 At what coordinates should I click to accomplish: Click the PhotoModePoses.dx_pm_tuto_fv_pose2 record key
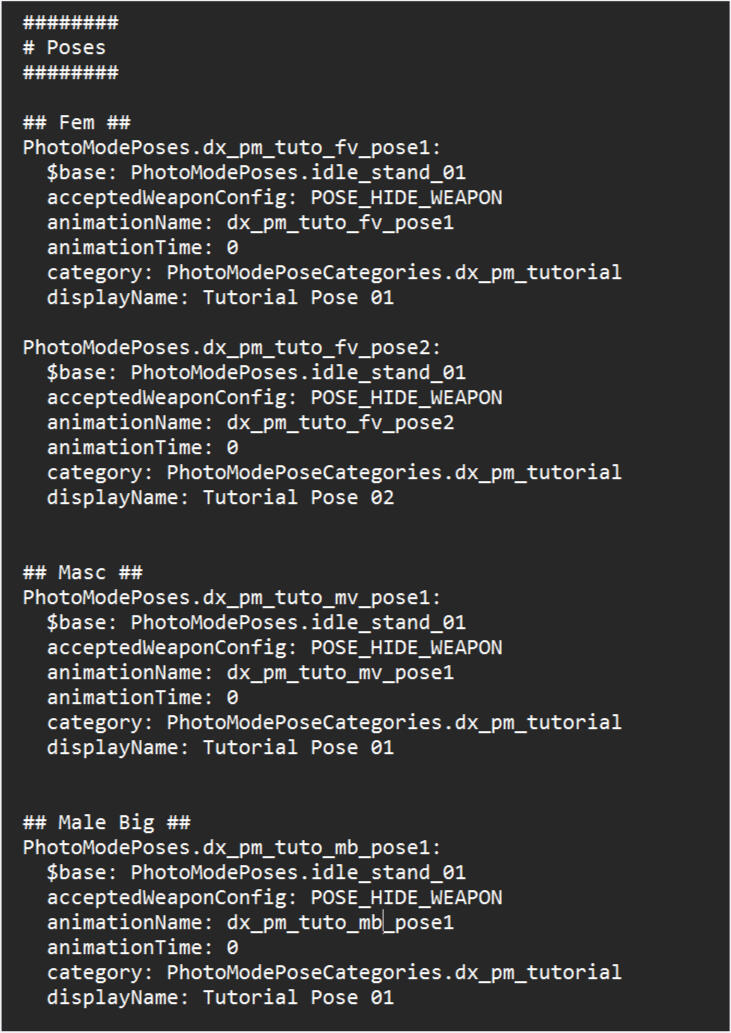(231, 348)
